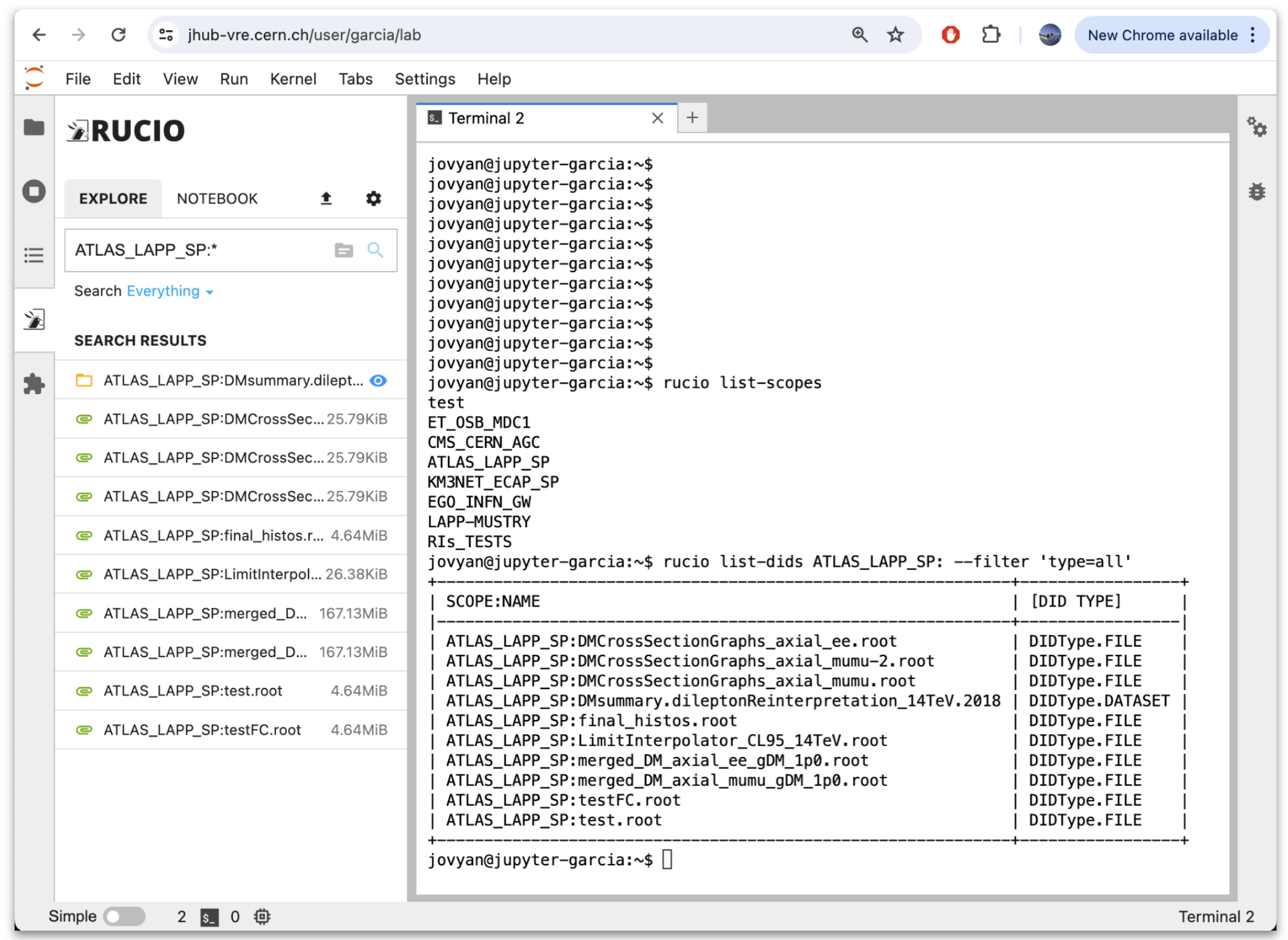
Task: Click the blue search magnifier icon
Action: [375, 250]
